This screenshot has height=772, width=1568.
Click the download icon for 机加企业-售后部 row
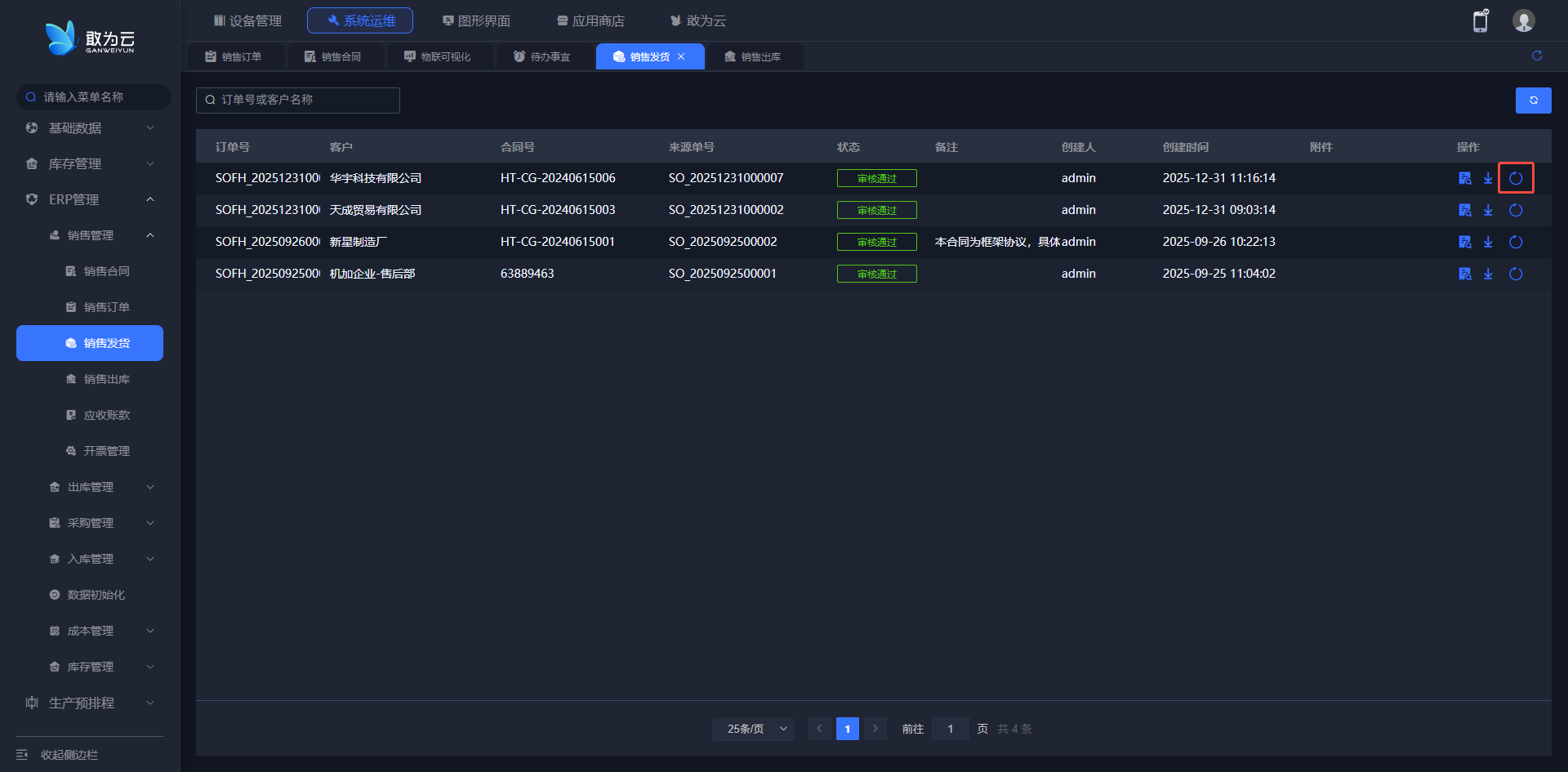point(1488,274)
